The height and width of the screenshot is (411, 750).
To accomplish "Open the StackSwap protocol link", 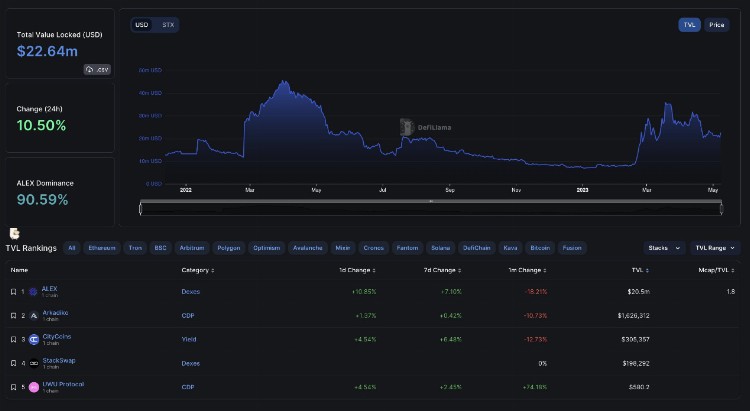I will (x=58, y=360).
